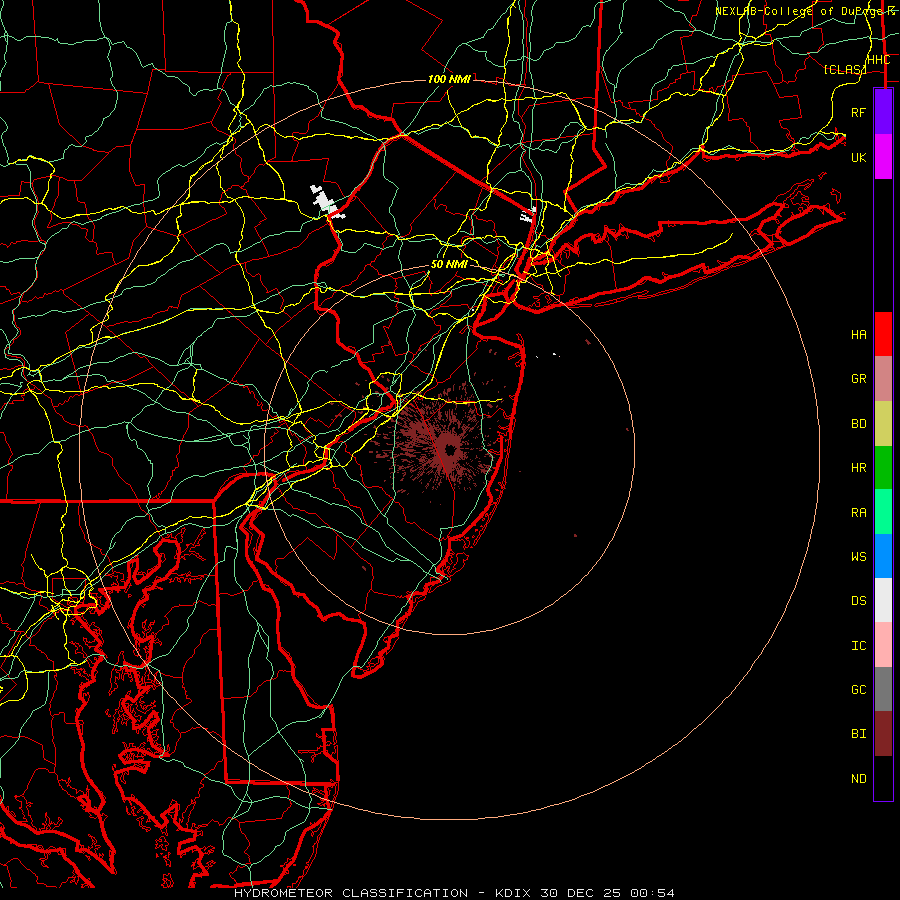Pick the yellow BD legend swatch
Image resolution: width=900 pixels, height=900 pixels.
point(883,424)
